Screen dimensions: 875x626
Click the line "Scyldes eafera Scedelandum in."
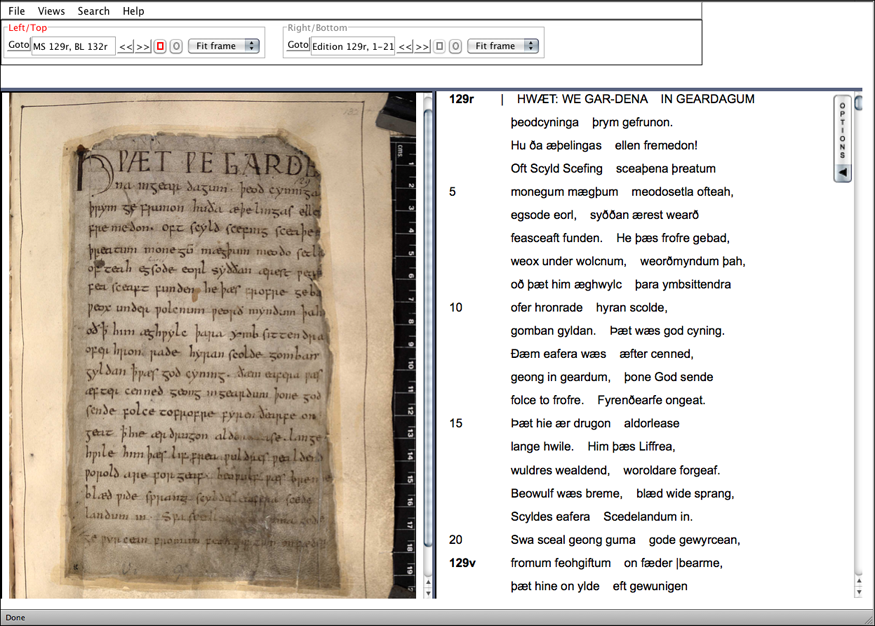tap(602, 517)
